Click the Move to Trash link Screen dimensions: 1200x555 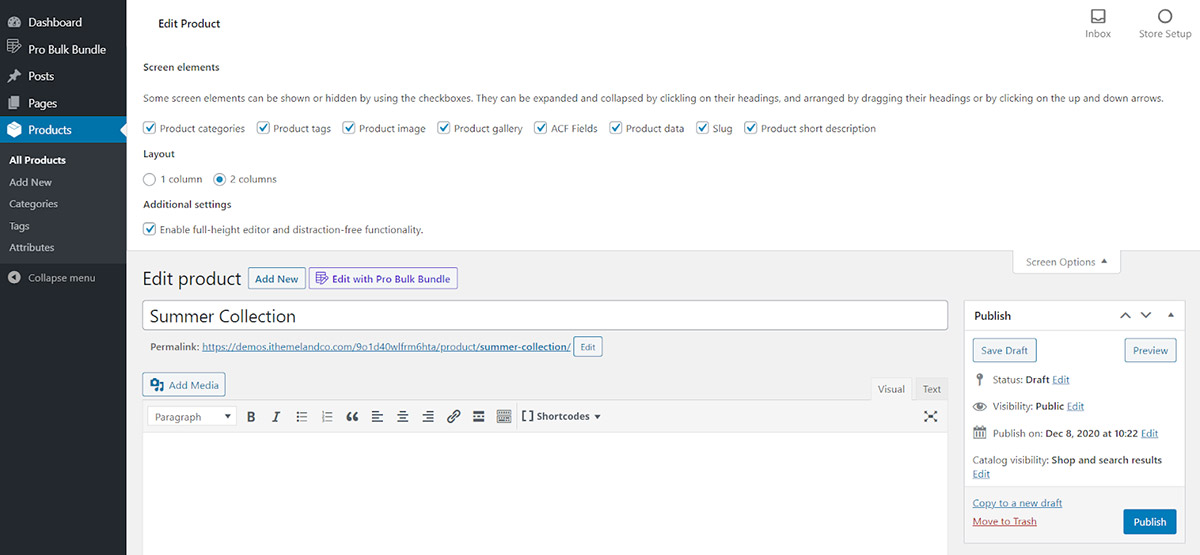coord(1004,522)
